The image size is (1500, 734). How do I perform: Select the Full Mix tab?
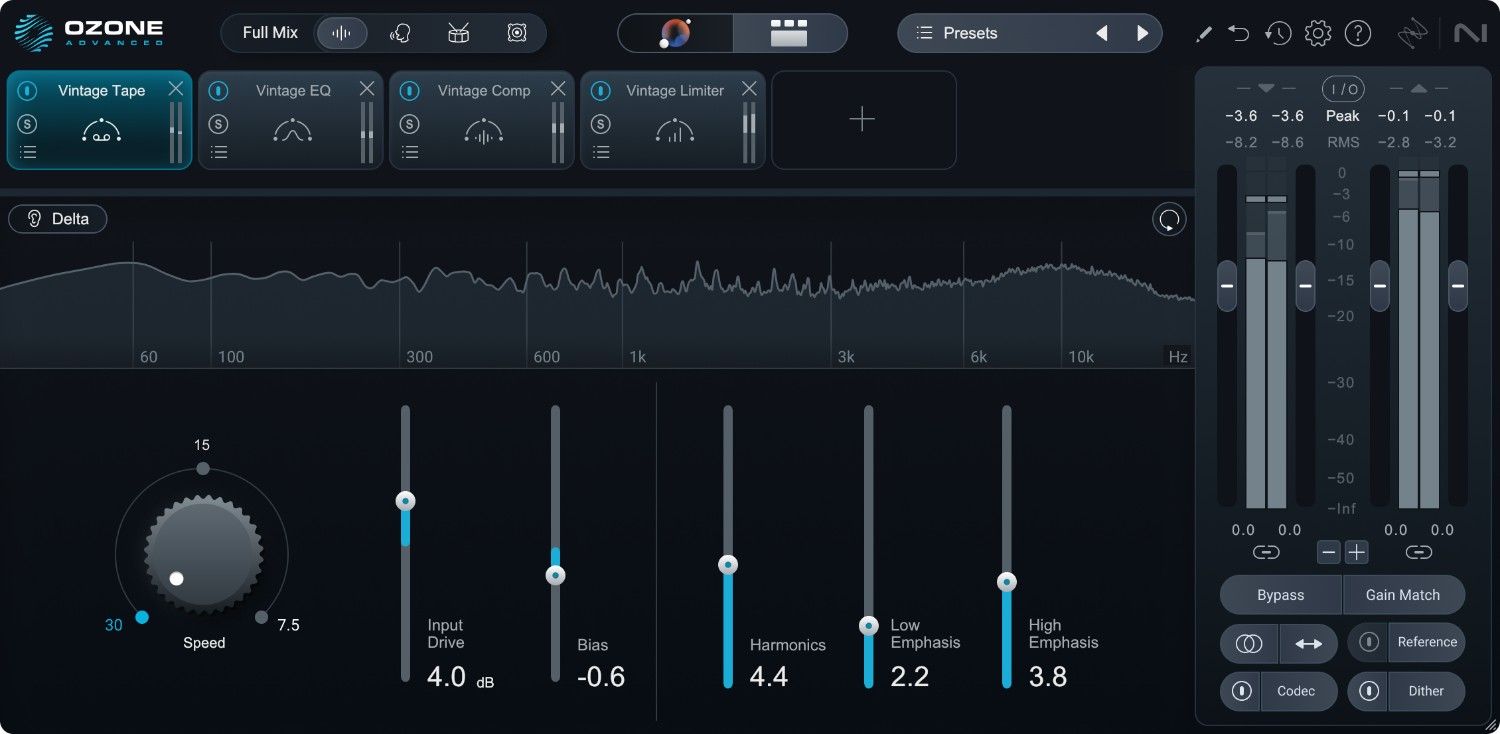[x=270, y=33]
